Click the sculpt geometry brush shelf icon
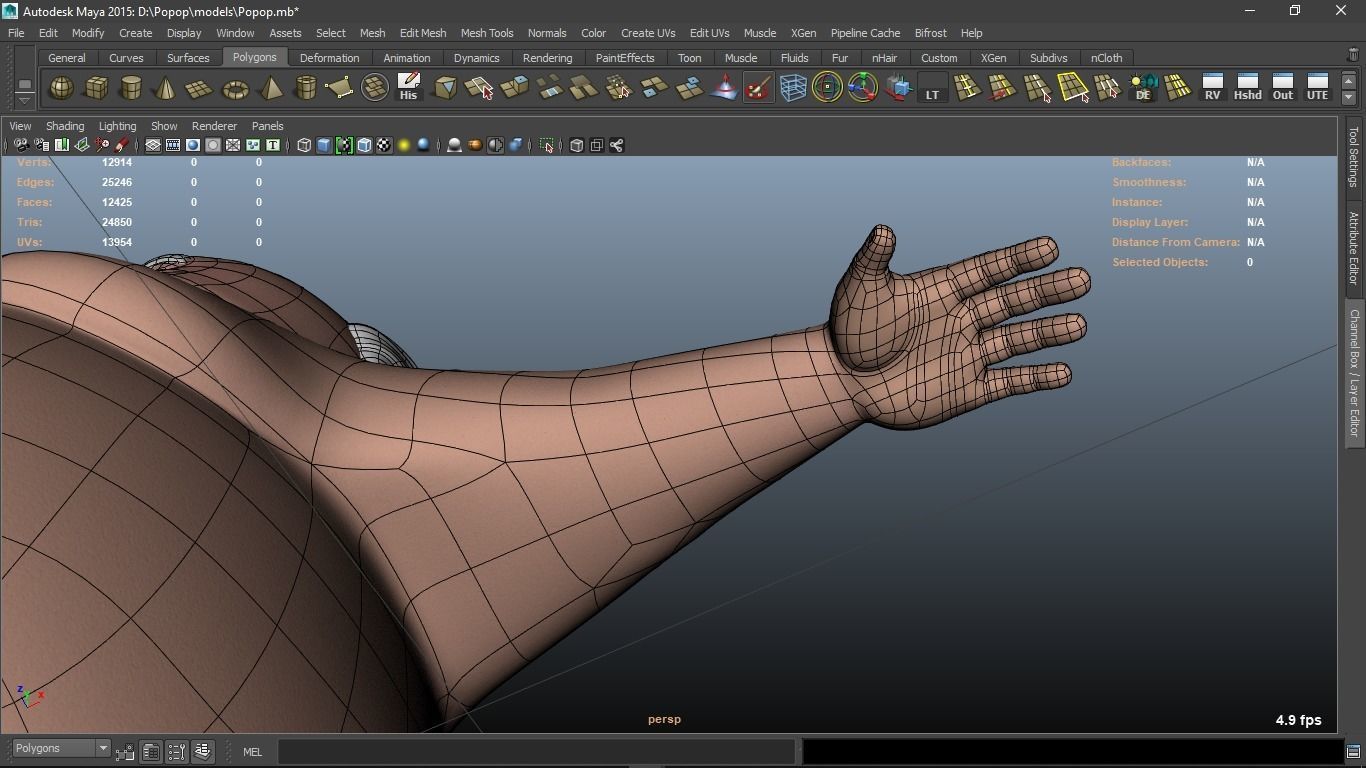Image resolution: width=1366 pixels, height=768 pixels. [759, 88]
